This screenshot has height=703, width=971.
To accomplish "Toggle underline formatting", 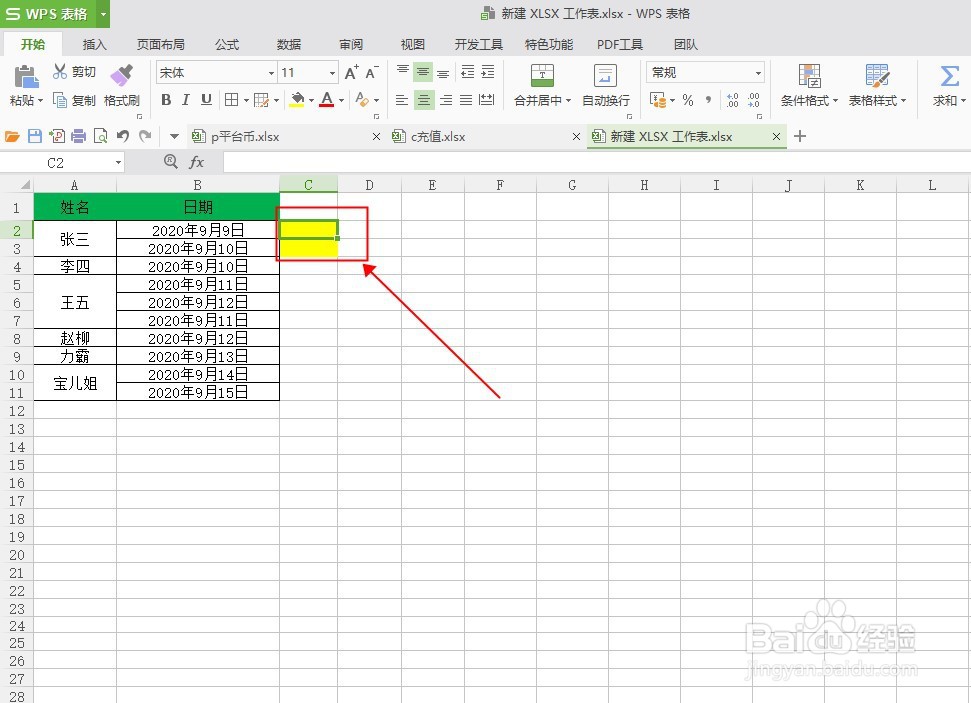I will click(206, 100).
